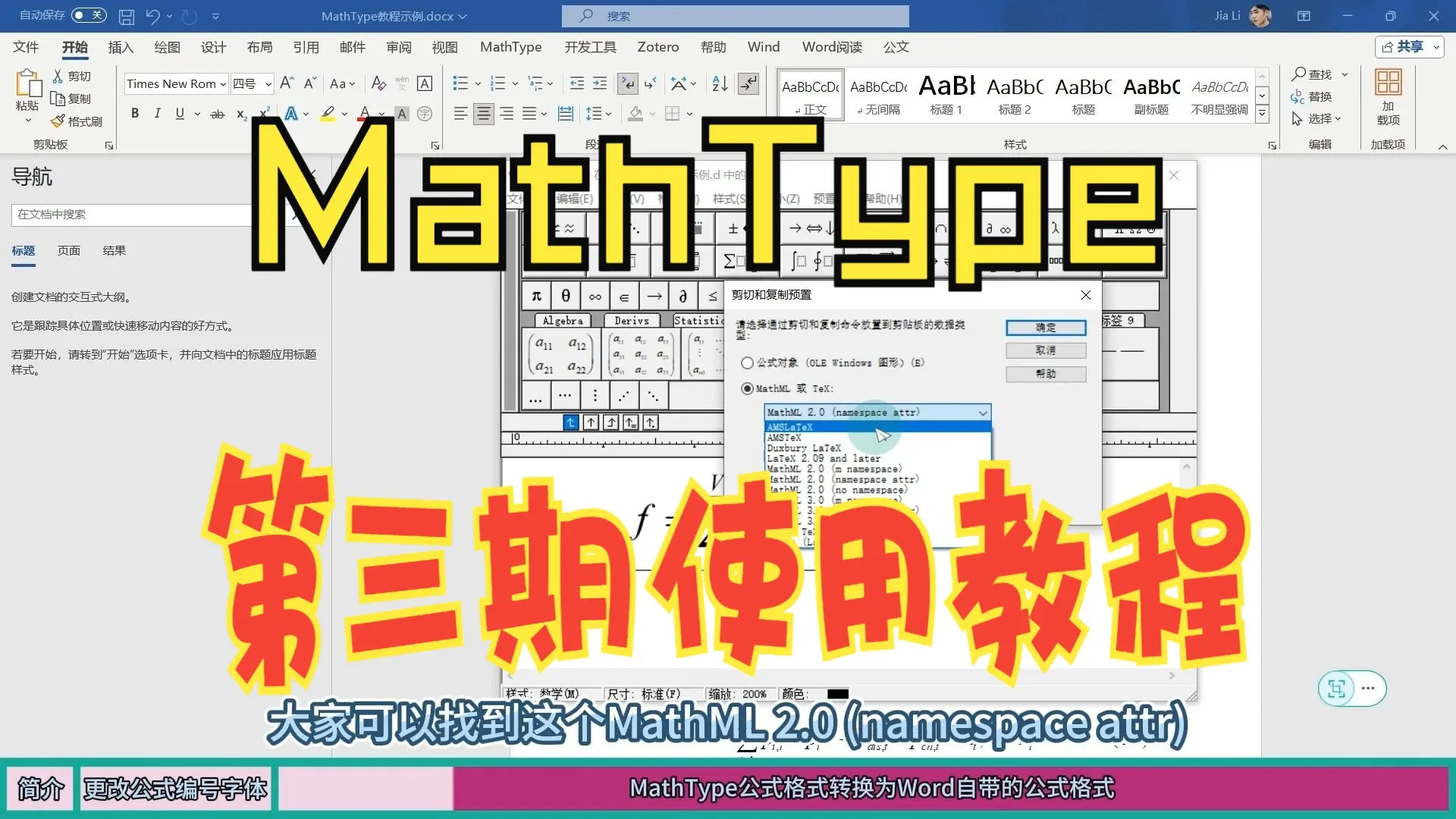Viewport: 1456px width, 819px height.
Task: Select the MathML or TeX radio option
Action: point(747,388)
